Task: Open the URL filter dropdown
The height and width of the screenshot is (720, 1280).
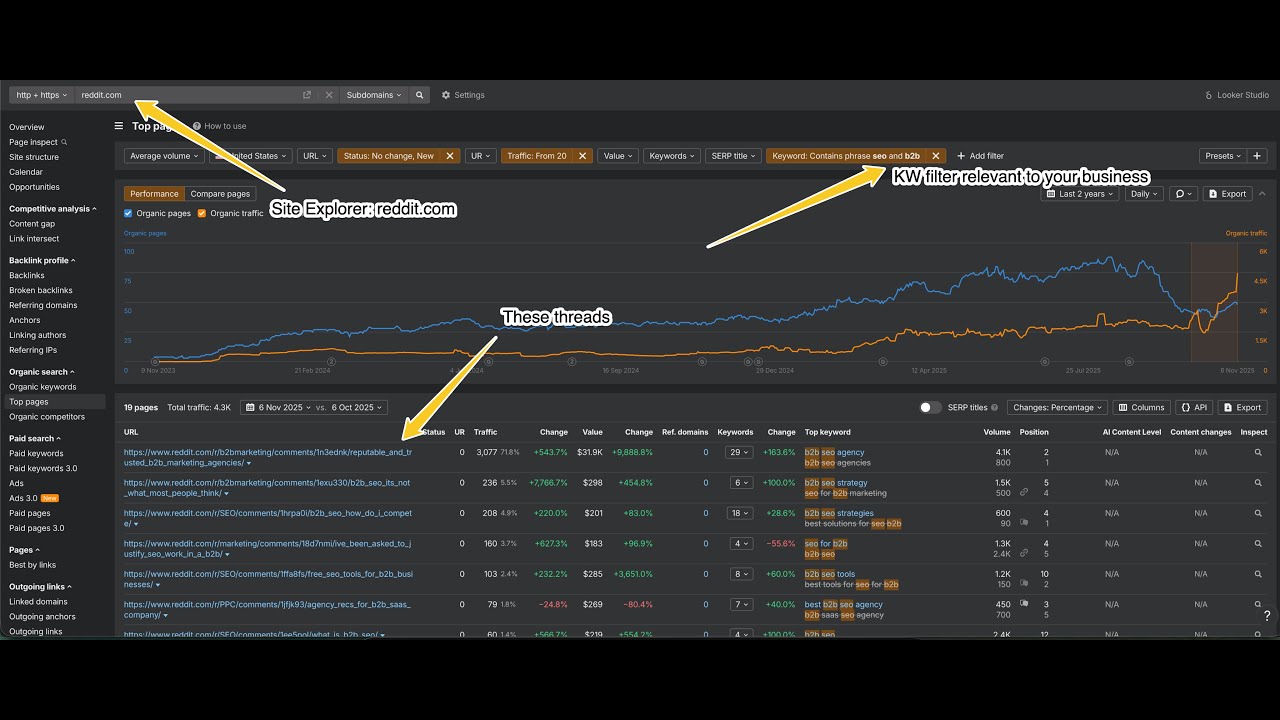Action: tap(315, 156)
